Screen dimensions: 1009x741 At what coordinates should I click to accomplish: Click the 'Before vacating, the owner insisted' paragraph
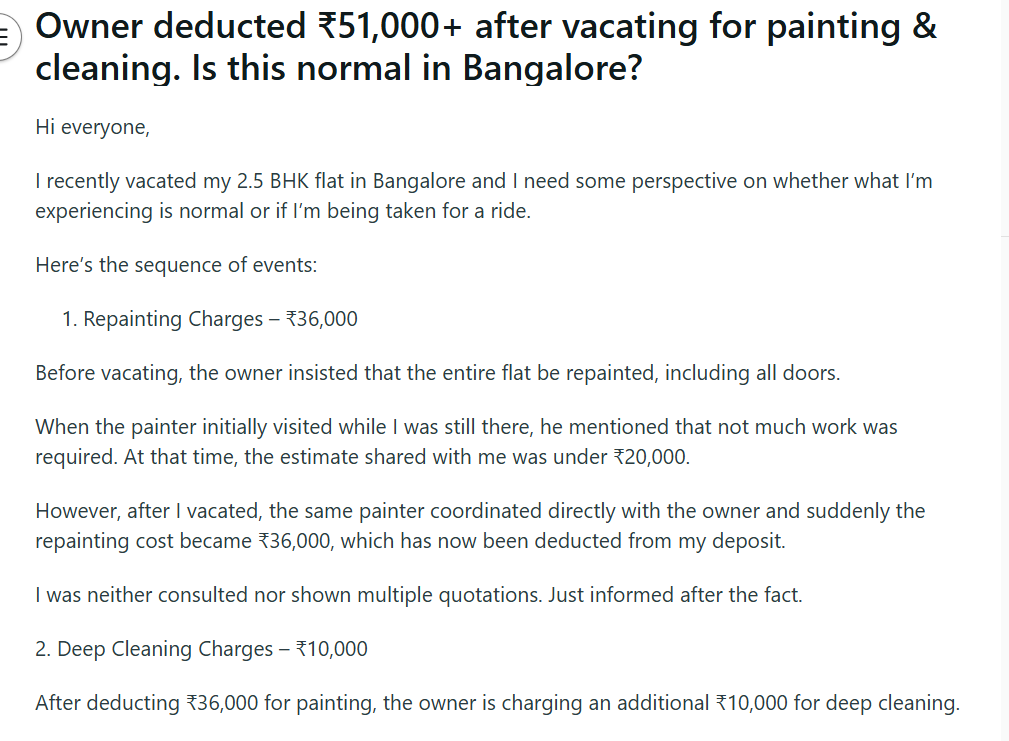pos(438,373)
